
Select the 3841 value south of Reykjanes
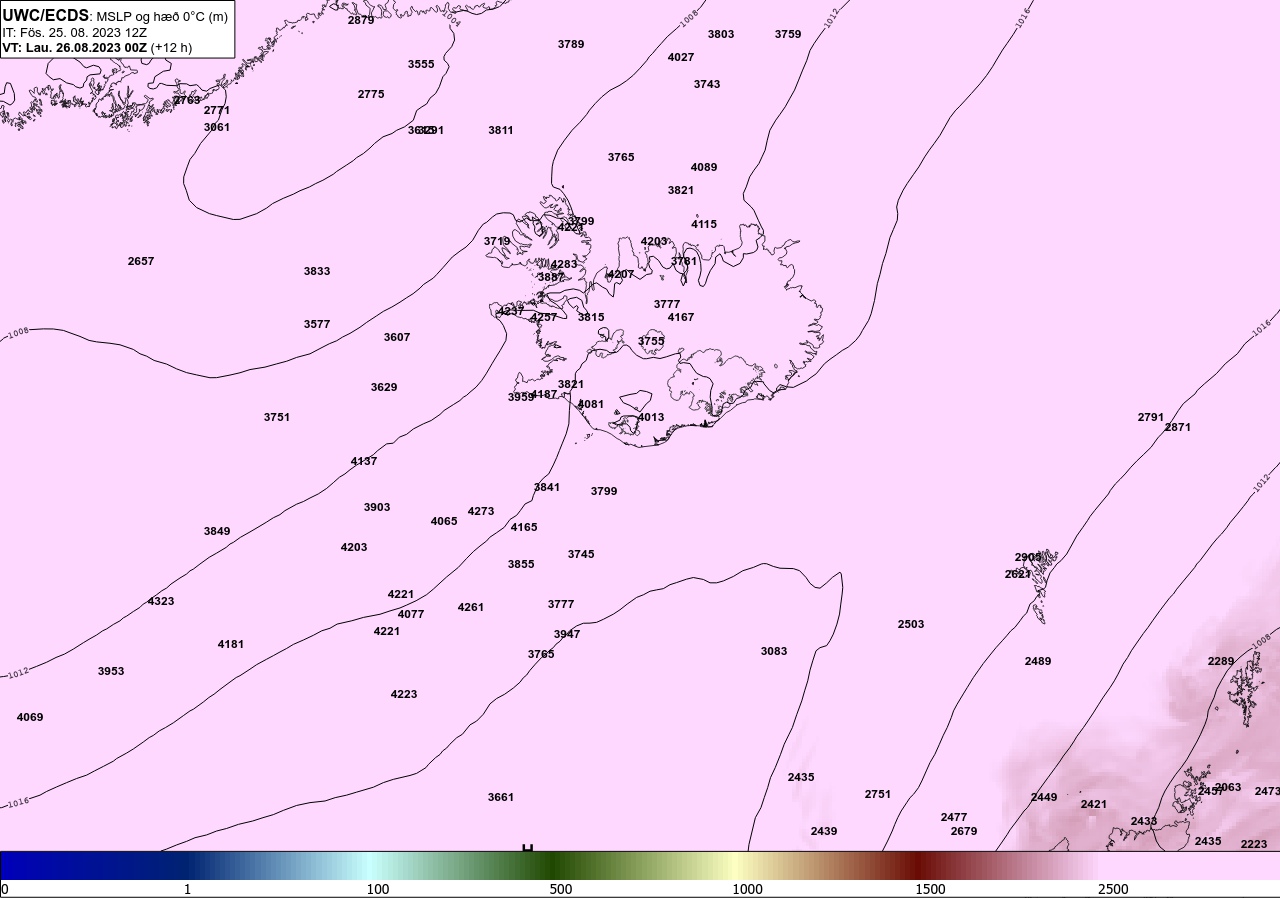point(547,487)
